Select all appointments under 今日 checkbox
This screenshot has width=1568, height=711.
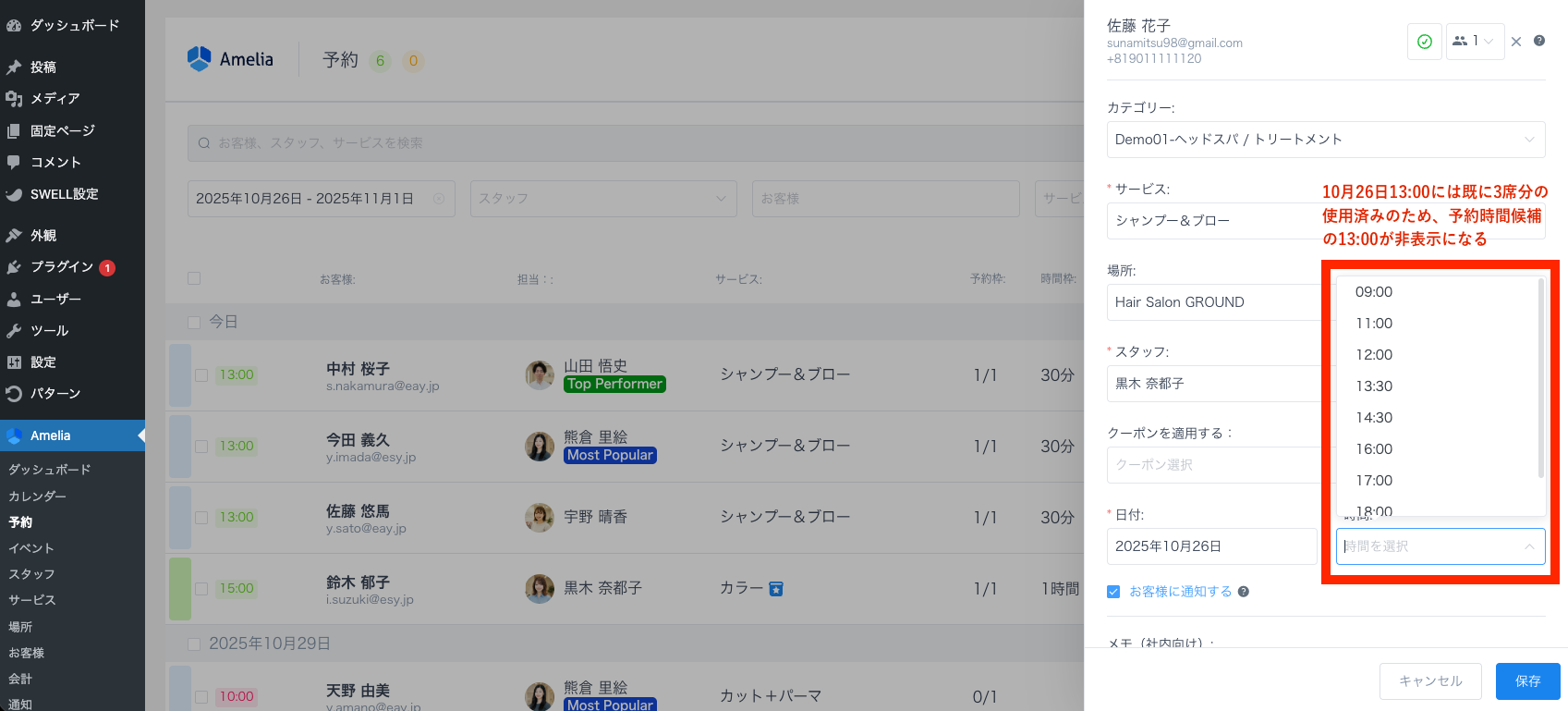(x=194, y=322)
